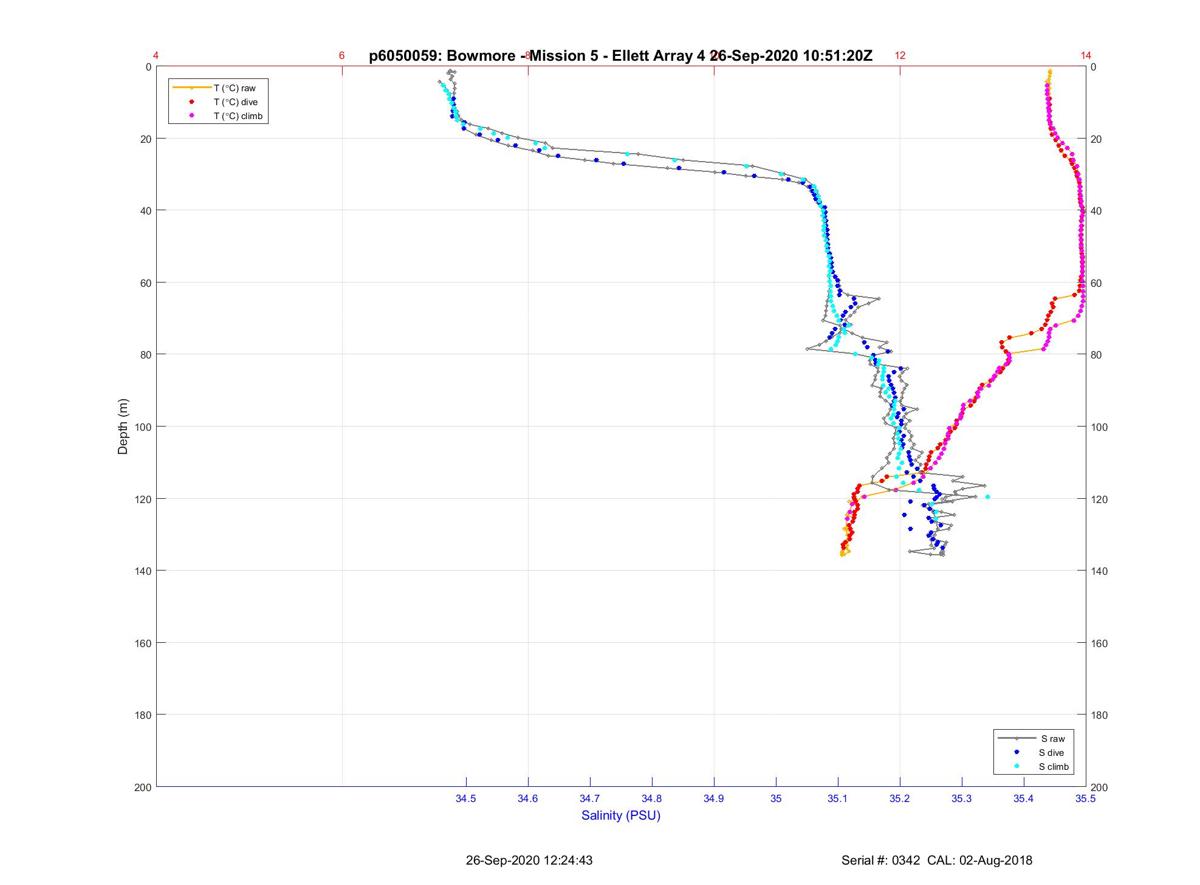Click salinity tick label 35.1

click(838, 798)
